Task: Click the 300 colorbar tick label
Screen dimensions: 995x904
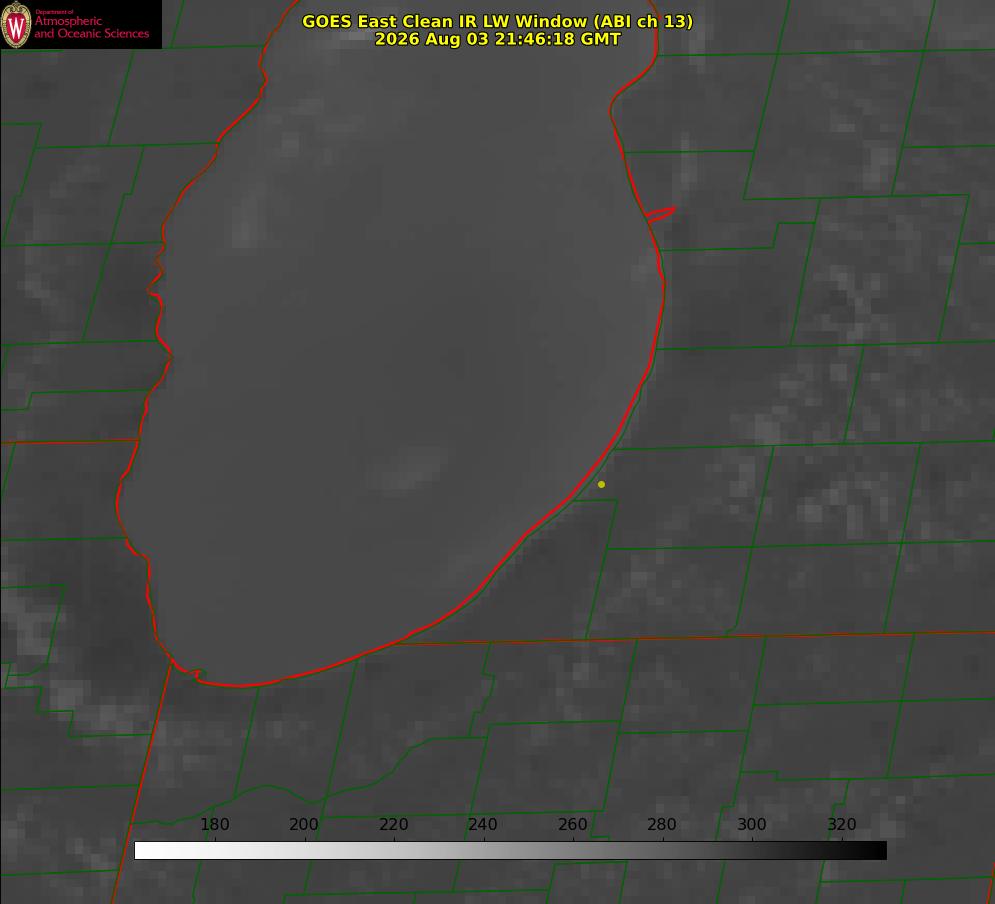Action: pos(752,824)
